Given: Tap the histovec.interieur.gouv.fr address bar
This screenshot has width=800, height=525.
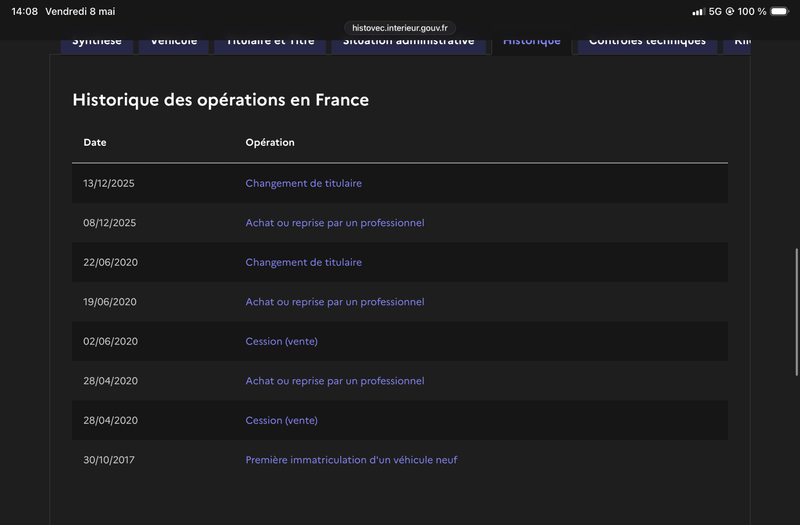Looking at the screenshot, I should [399, 28].
